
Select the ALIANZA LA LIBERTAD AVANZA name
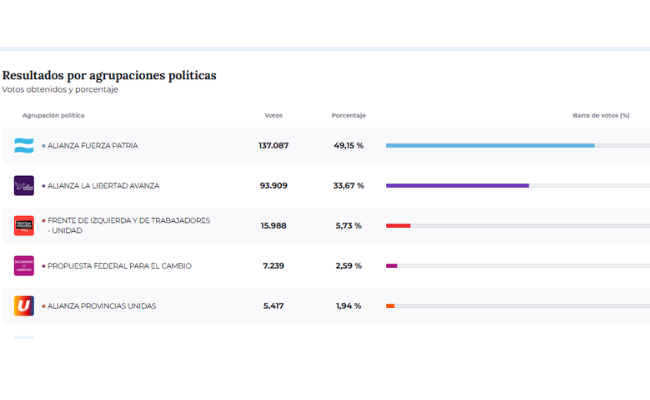103,186
